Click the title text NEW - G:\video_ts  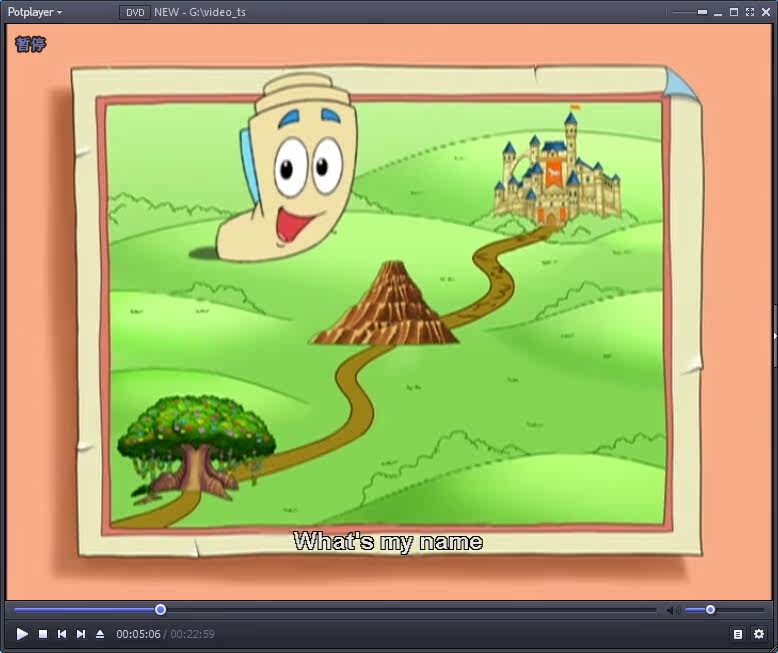click(x=199, y=12)
